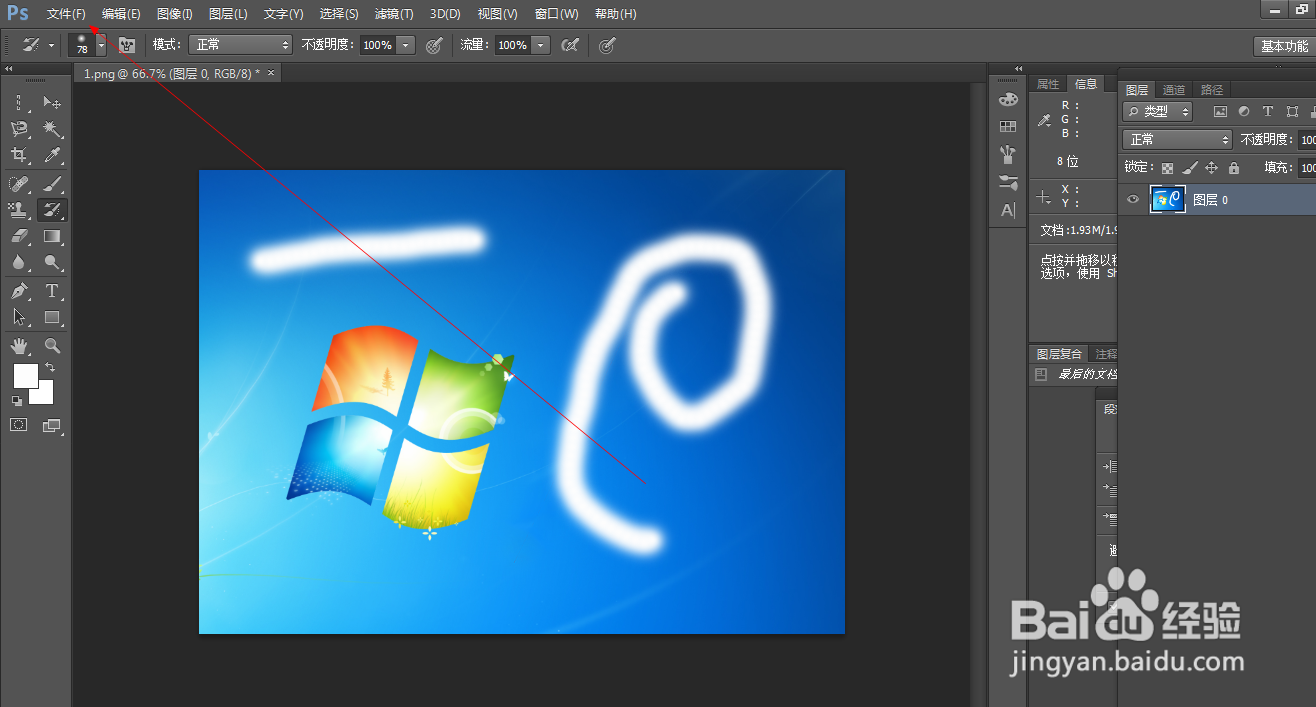Screen dimensions: 1316x707
Task: Toggle Quick Mask mode
Action: [x=19, y=425]
